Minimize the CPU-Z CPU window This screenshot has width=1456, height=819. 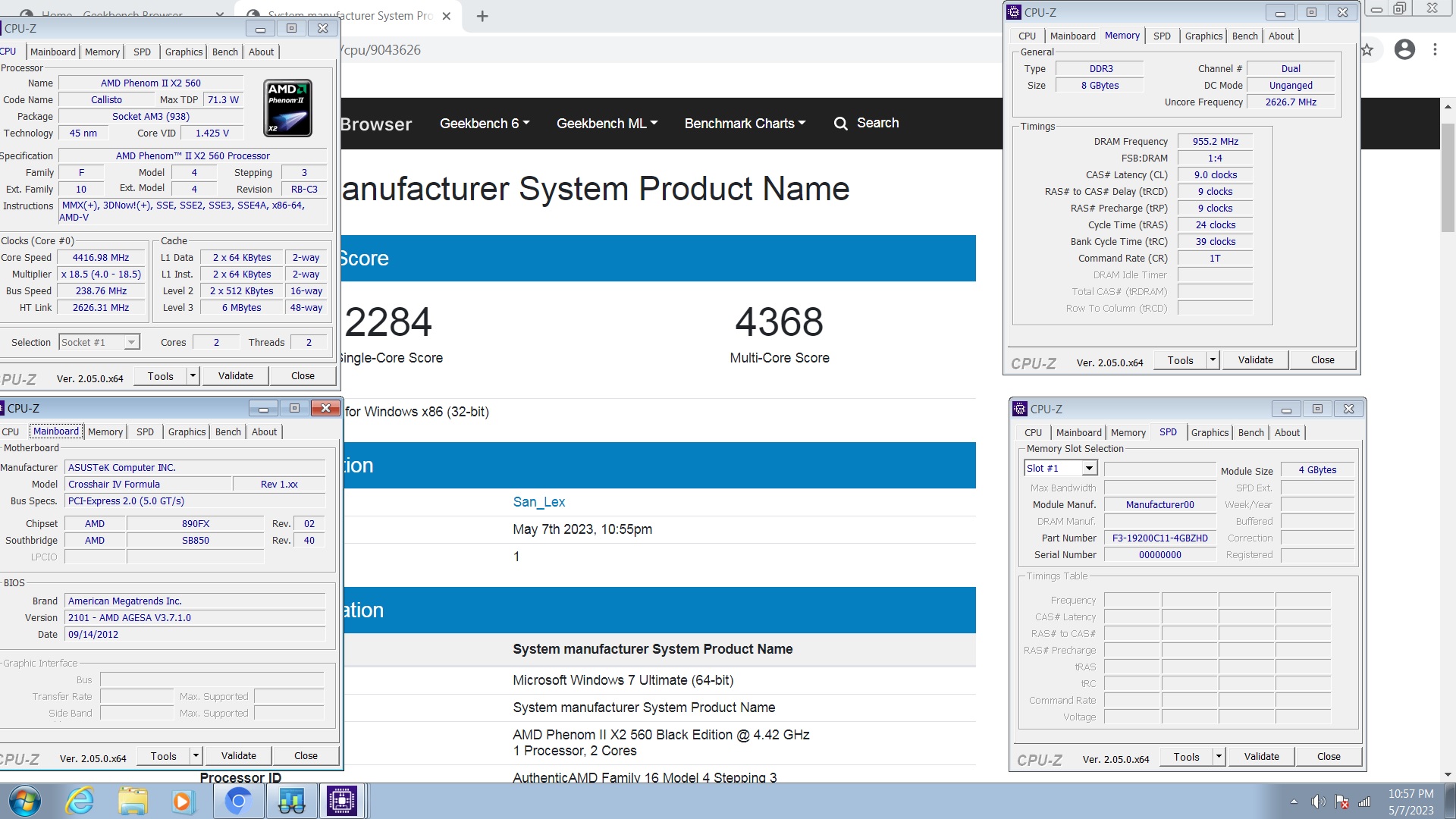260,28
